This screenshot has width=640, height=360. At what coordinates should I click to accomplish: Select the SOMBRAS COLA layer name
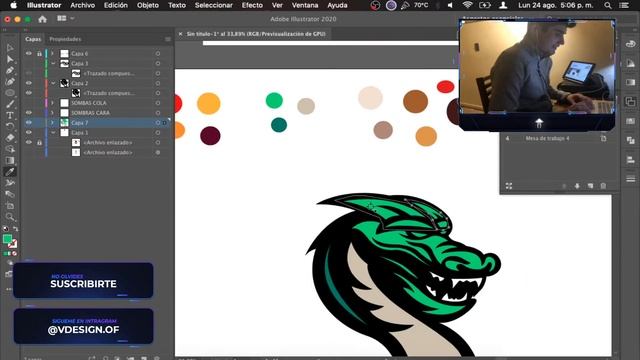89,103
